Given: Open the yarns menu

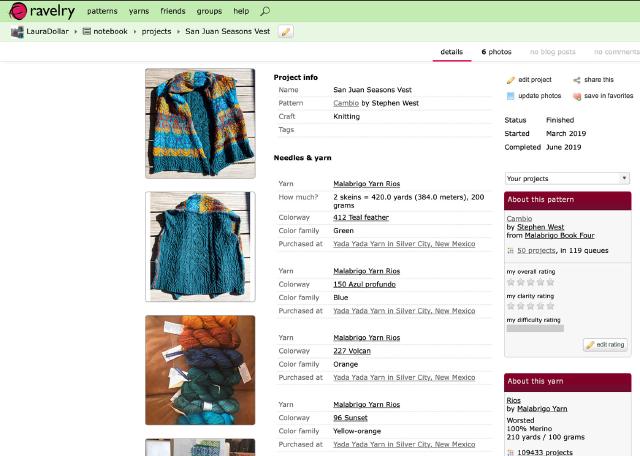Looking at the screenshot, I should click(139, 11).
